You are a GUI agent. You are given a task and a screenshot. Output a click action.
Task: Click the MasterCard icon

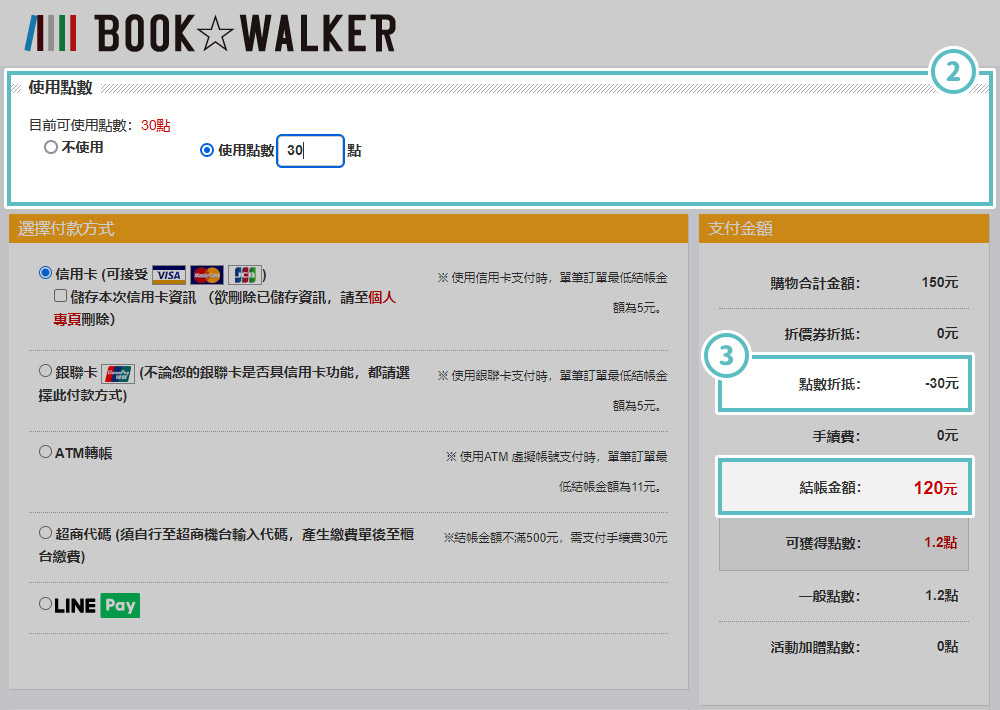pos(207,275)
